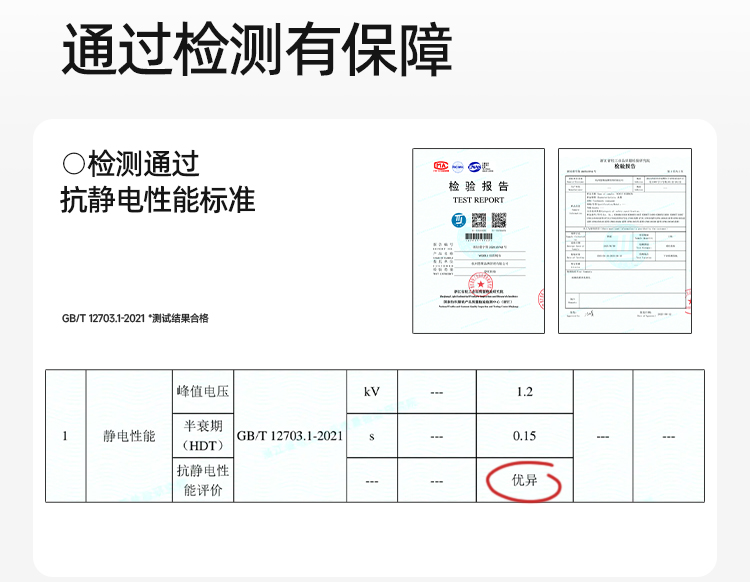
Task: Click the 1.2 value cell
Action: [x=525, y=392]
